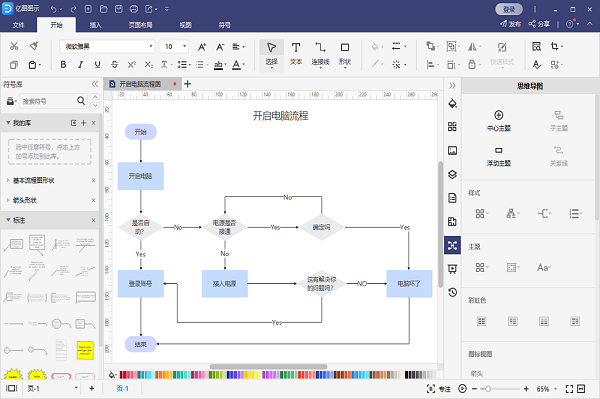Toggle Bold formatting
This screenshot has width=600, height=399.
(x=64, y=65)
